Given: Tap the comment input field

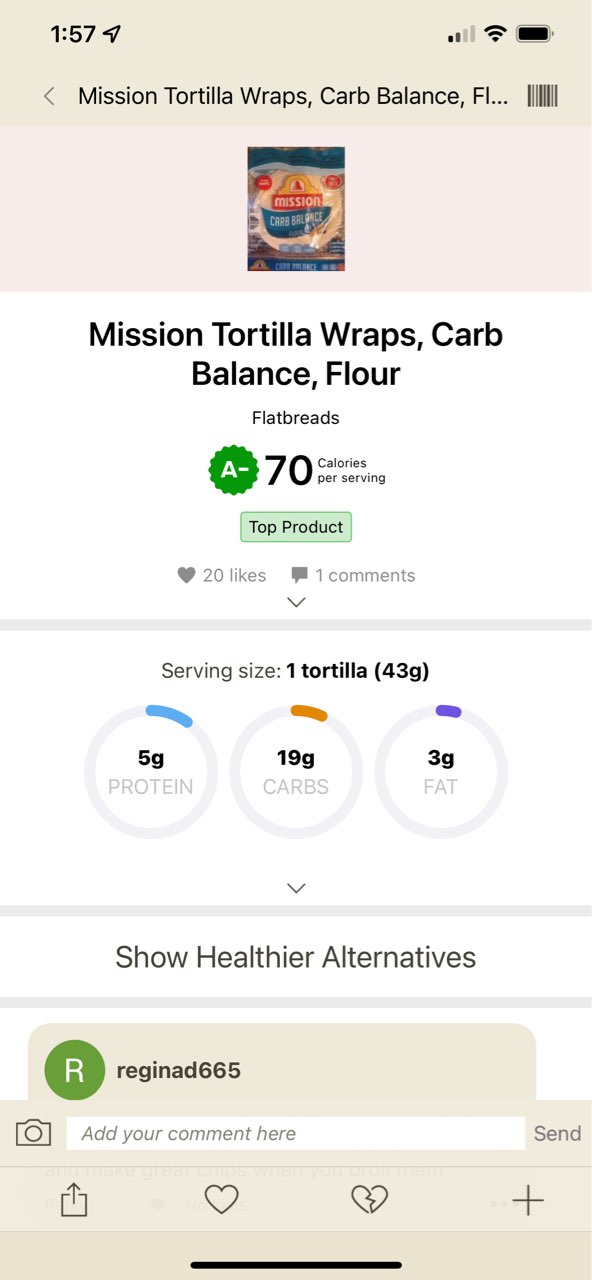Looking at the screenshot, I should coord(296,1133).
